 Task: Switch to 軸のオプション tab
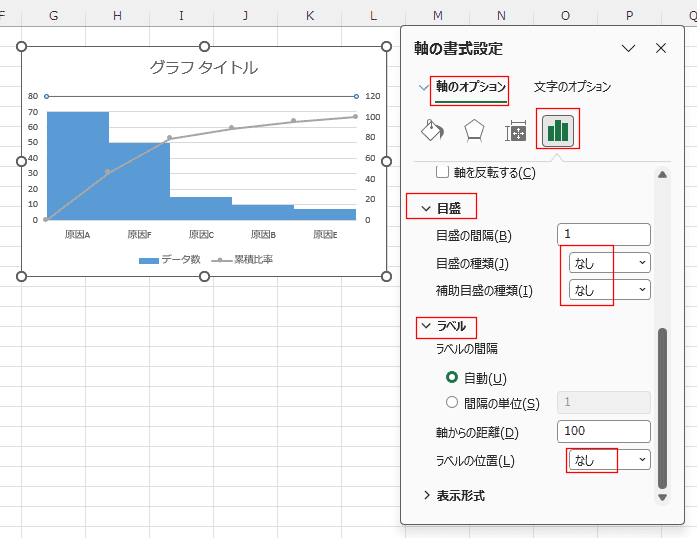471,87
